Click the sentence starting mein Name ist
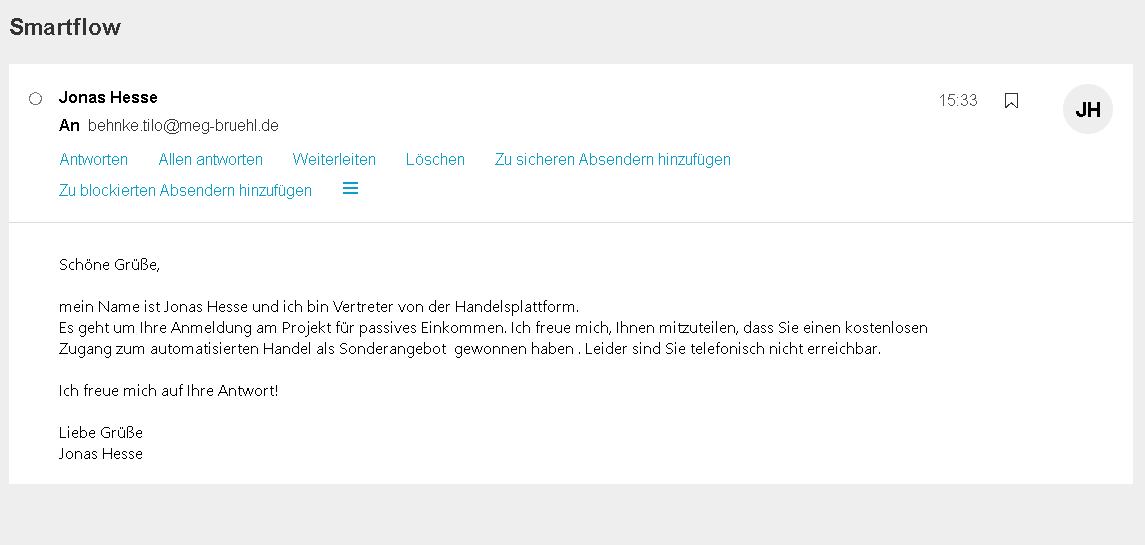Screen dimensions: 1145x545 coord(319,306)
